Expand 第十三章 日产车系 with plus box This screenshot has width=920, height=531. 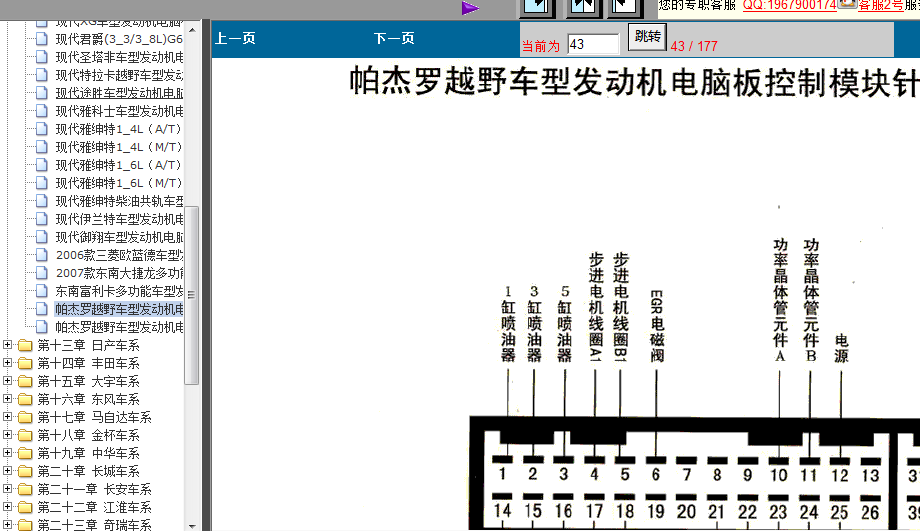click(x=7, y=344)
